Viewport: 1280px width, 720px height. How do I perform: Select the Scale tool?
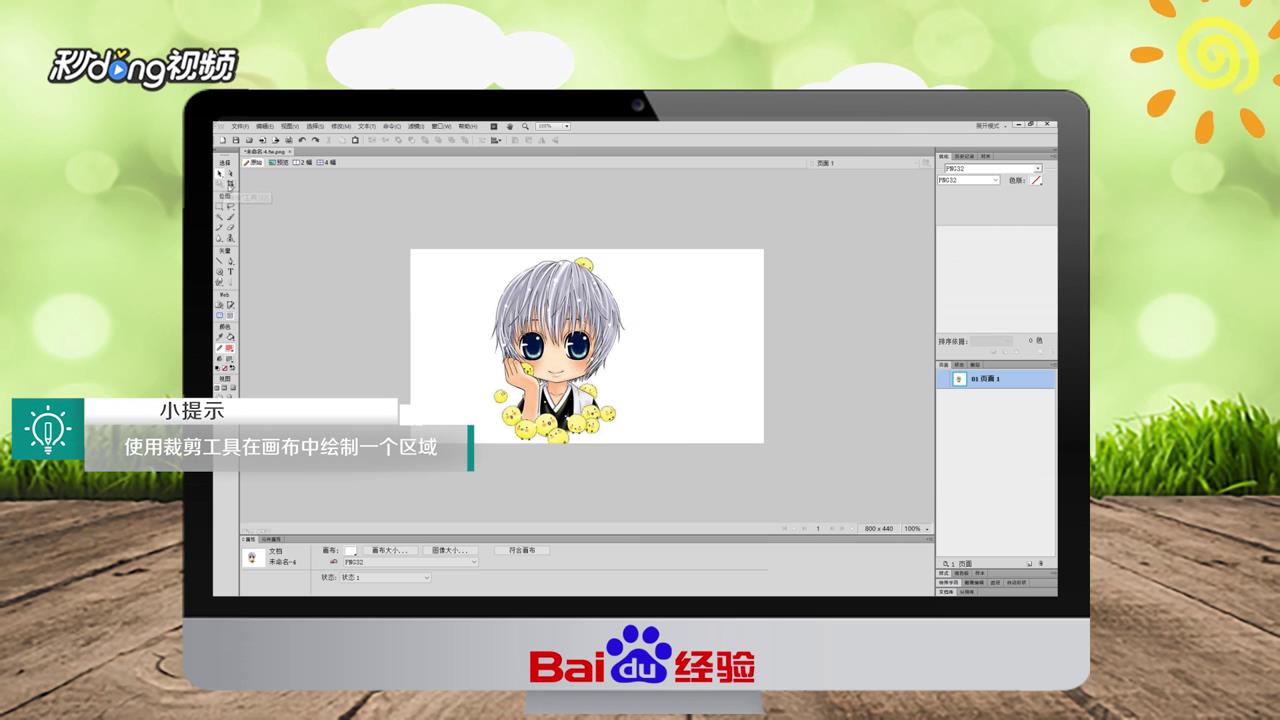(219, 184)
